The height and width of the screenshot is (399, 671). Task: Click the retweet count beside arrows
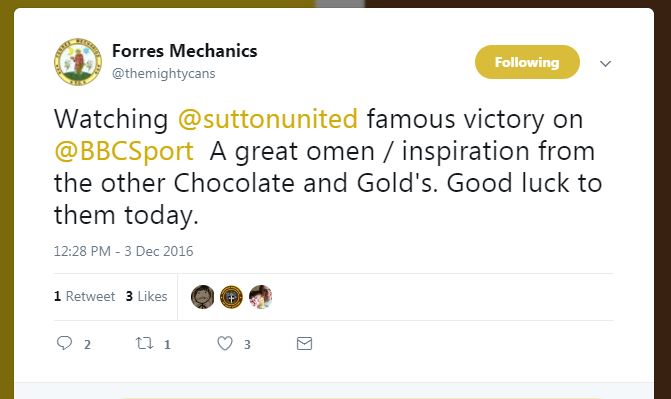(x=167, y=345)
